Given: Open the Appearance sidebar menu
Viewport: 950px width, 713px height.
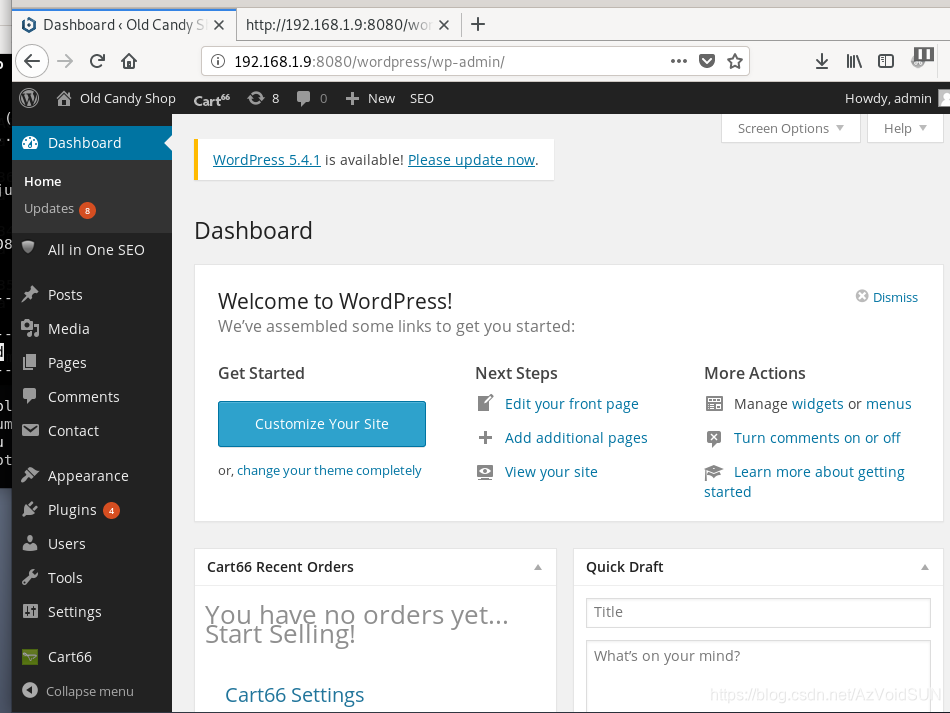Looking at the screenshot, I should point(91,476).
